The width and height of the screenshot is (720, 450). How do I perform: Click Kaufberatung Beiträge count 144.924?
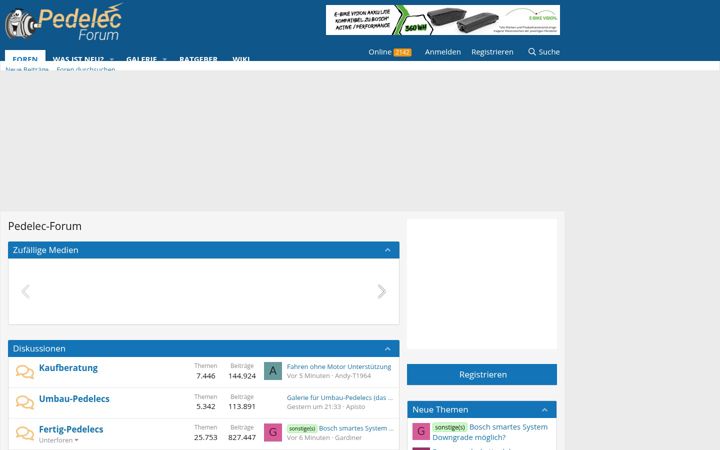242,376
